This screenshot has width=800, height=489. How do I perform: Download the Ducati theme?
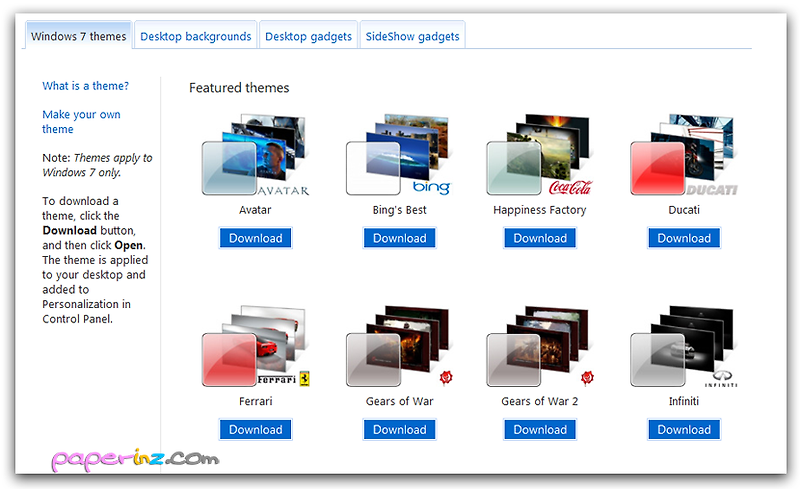tap(684, 238)
